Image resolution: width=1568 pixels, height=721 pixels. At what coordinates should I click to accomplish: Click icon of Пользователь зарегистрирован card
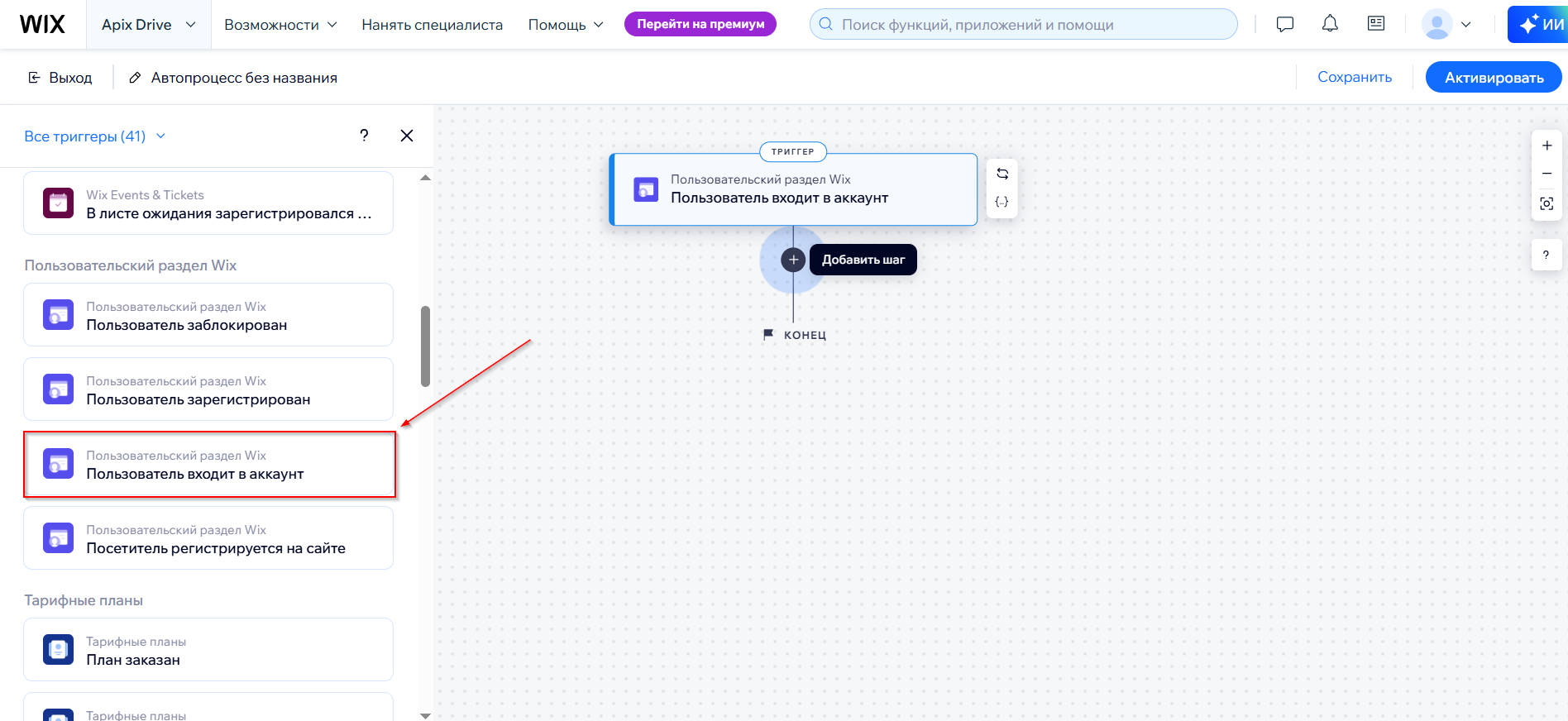[x=58, y=389]
